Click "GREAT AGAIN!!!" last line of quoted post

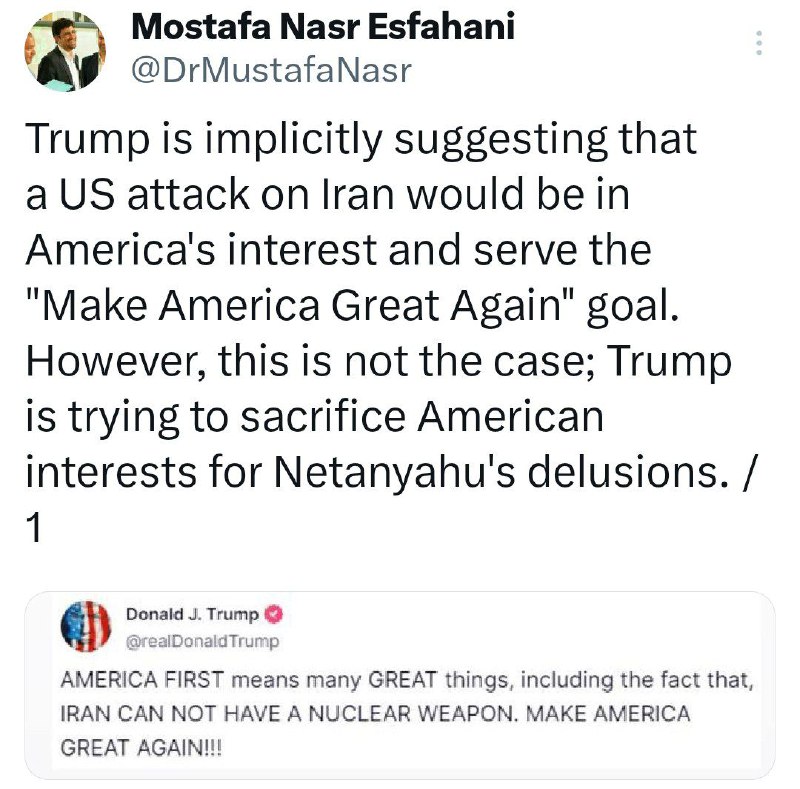click(141, 748)
